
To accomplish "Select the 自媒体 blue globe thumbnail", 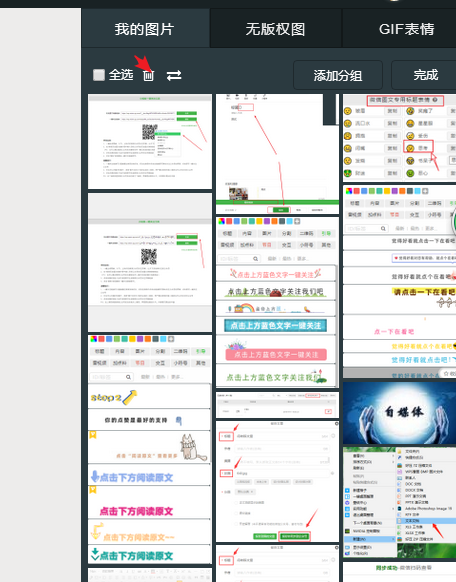I will [400, 413].
